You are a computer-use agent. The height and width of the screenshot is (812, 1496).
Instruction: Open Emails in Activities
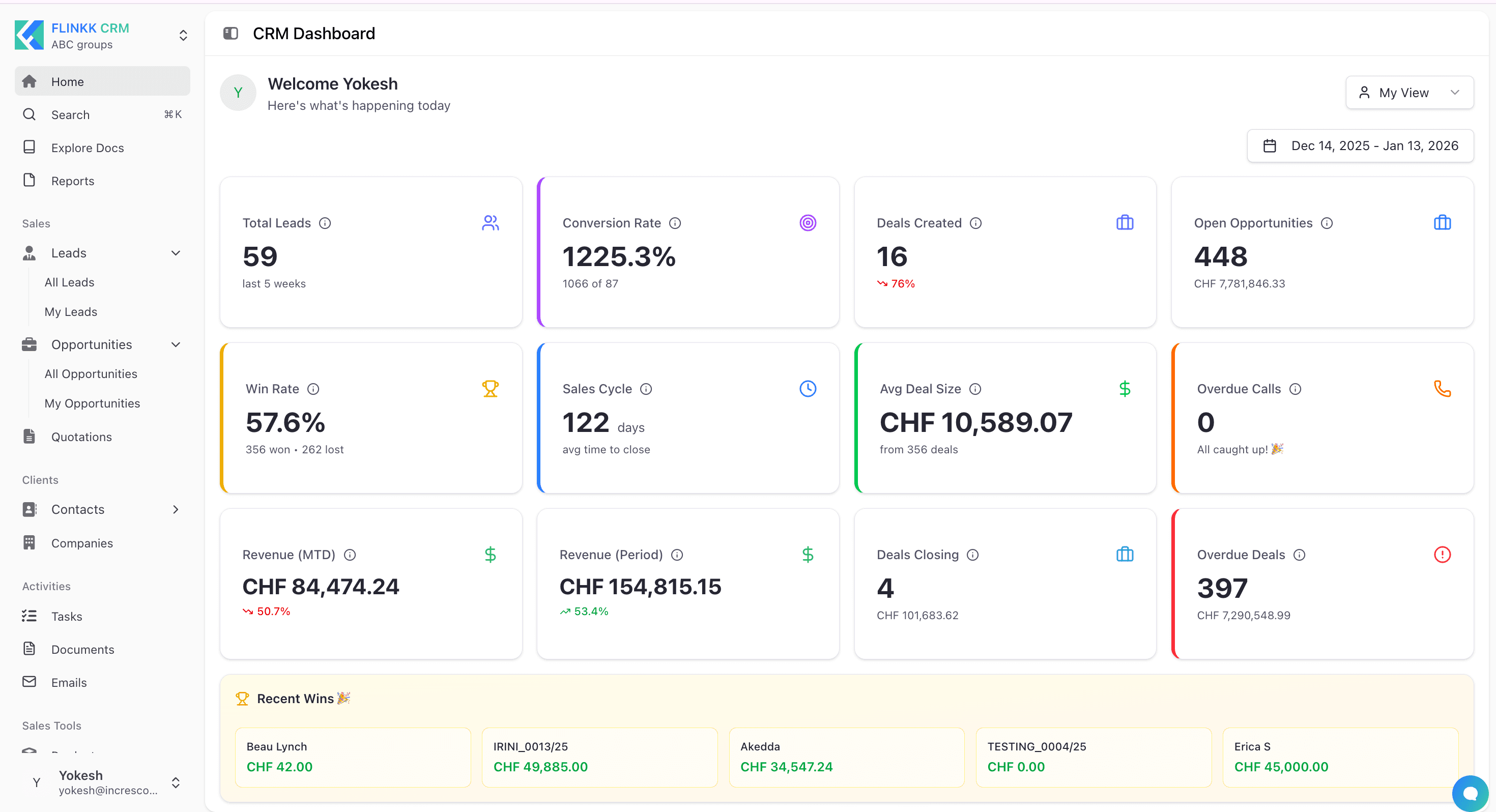click(x=102, y=682)
